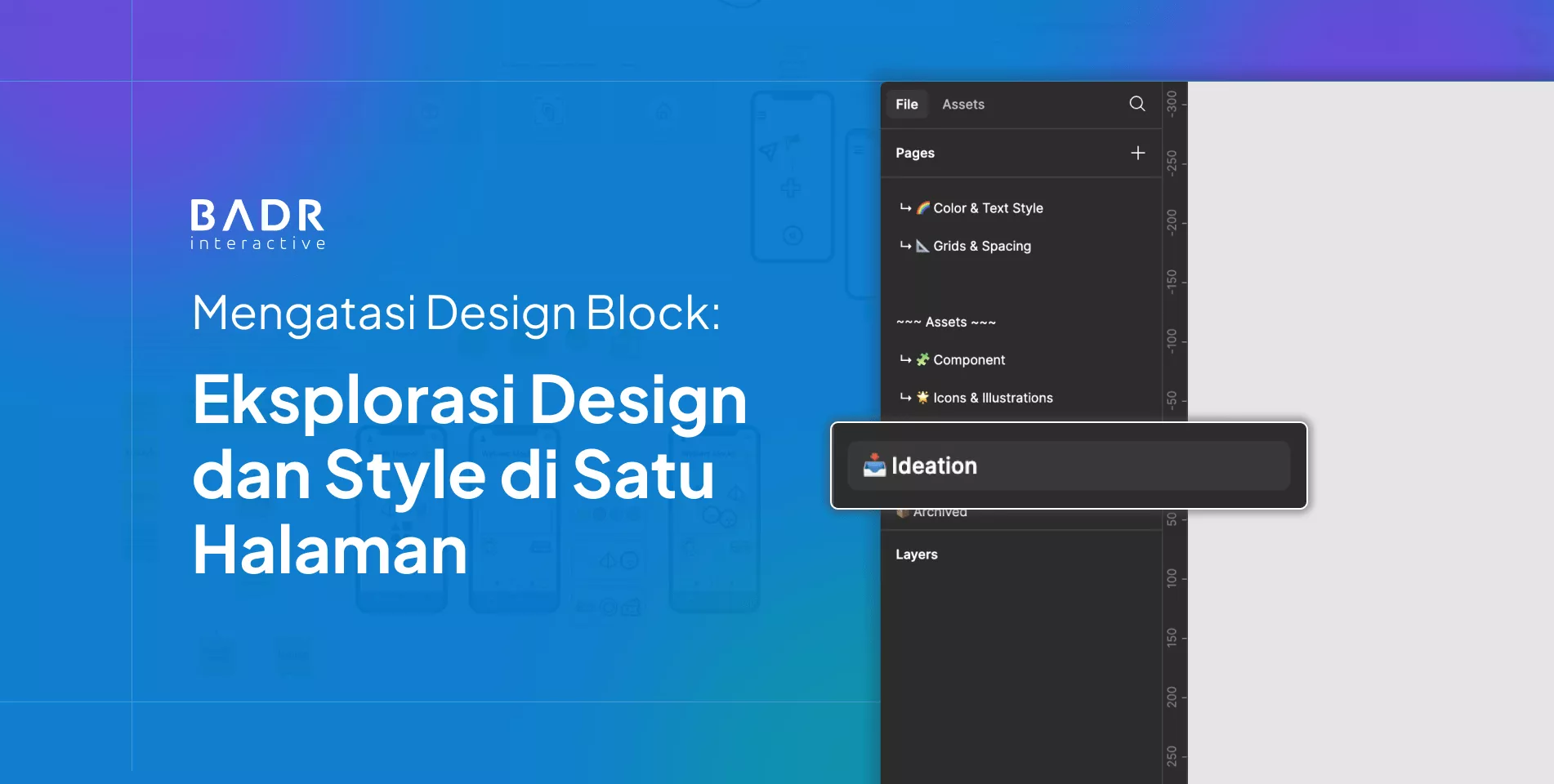Open the Color & Text Style page
Viewport: 1554px width, 784px height.
pos(989,207)
